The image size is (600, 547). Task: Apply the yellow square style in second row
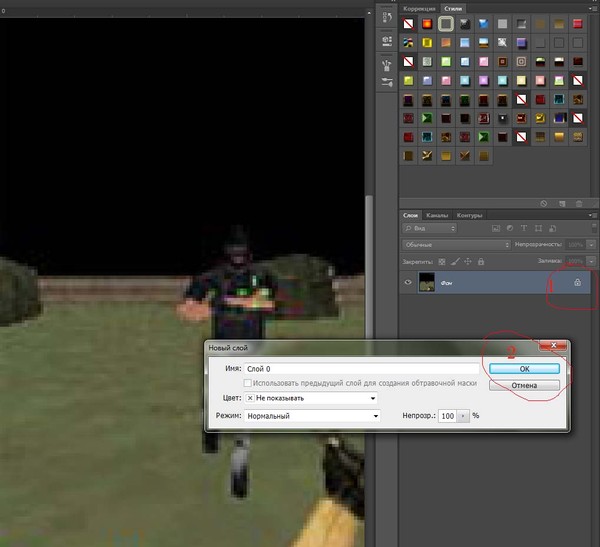pos(427,42)
